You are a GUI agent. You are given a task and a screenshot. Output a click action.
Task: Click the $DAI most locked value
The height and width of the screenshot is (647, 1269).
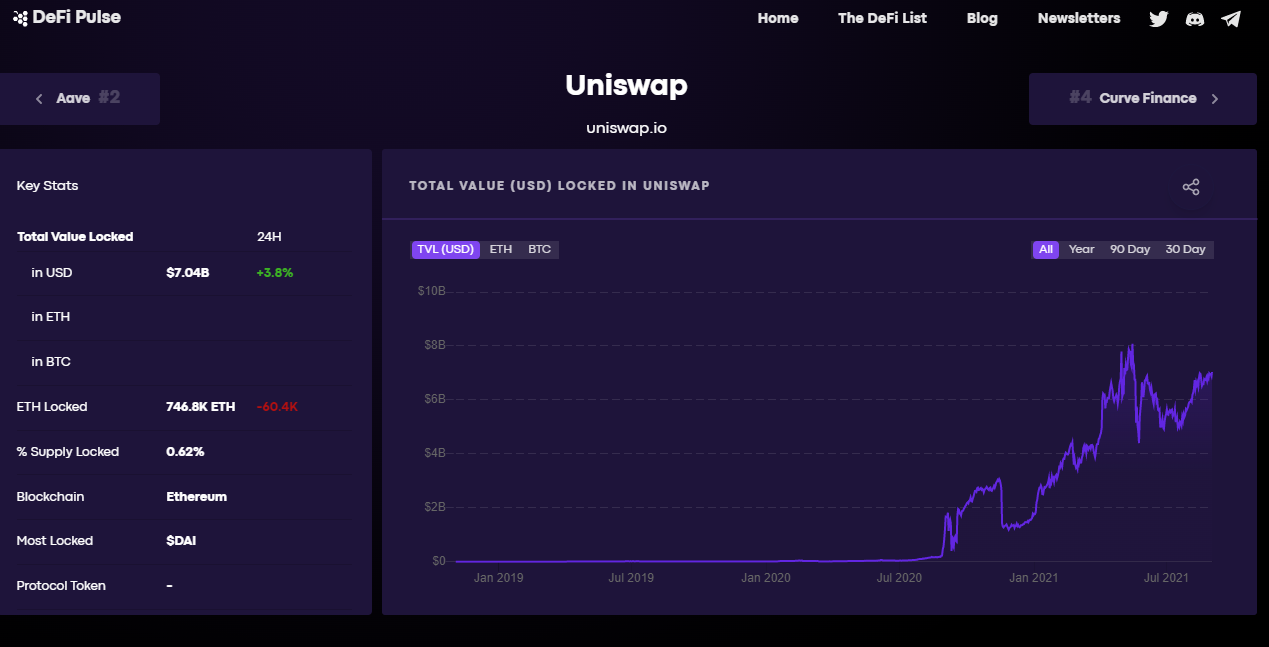[181, 541]
